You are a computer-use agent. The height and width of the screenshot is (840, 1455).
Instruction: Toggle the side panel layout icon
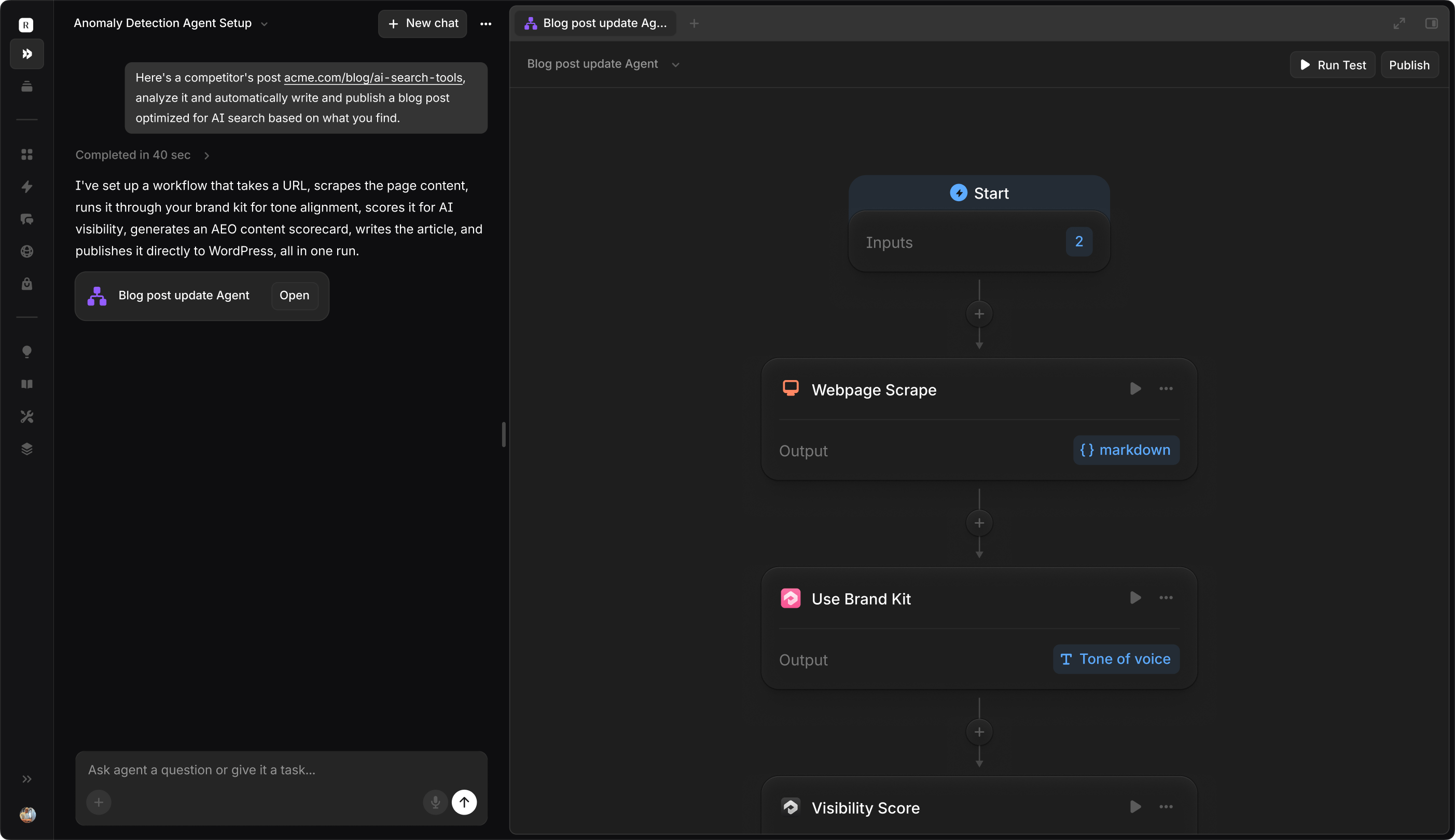click(1431, 23)
